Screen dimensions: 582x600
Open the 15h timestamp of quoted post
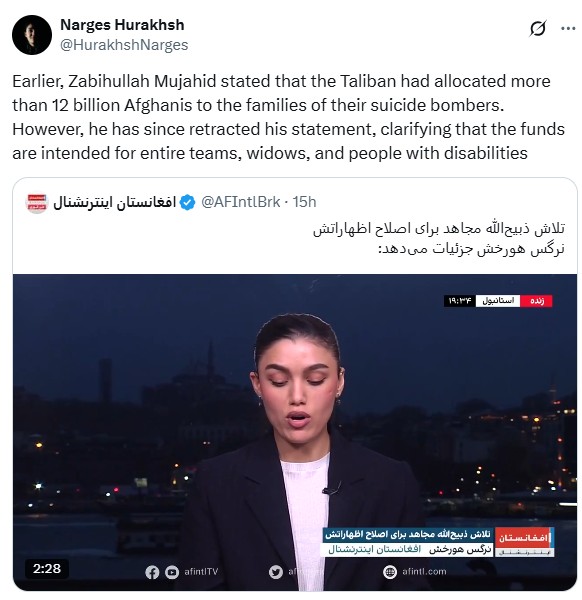305,202
